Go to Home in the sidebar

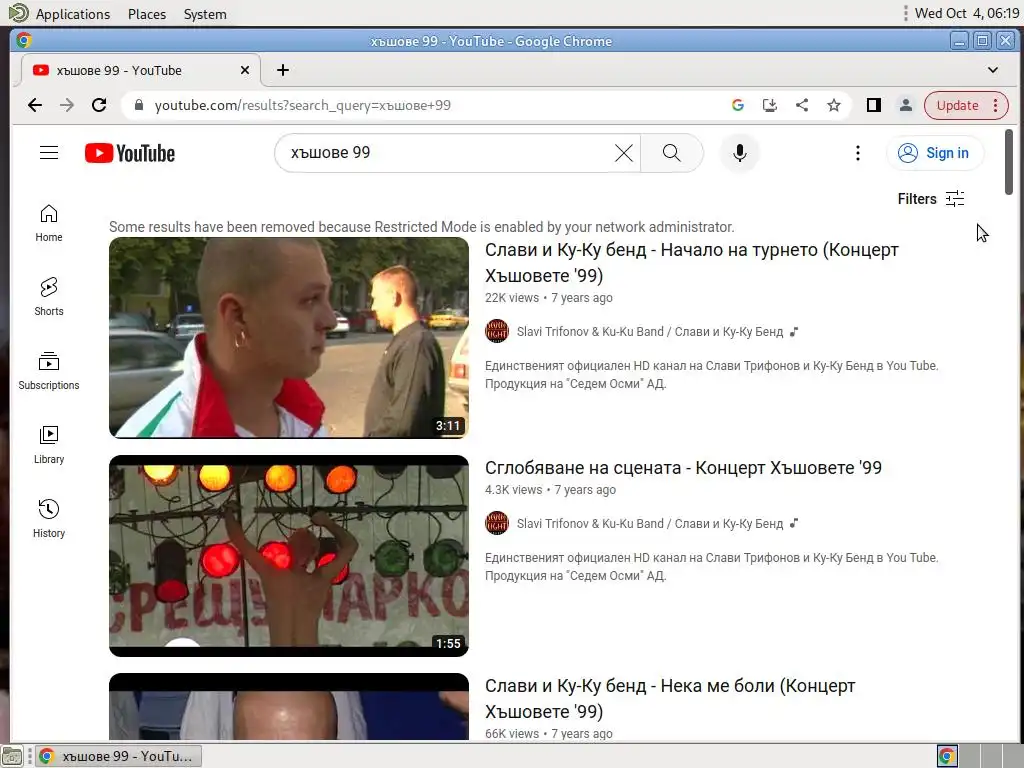point(49,223)
